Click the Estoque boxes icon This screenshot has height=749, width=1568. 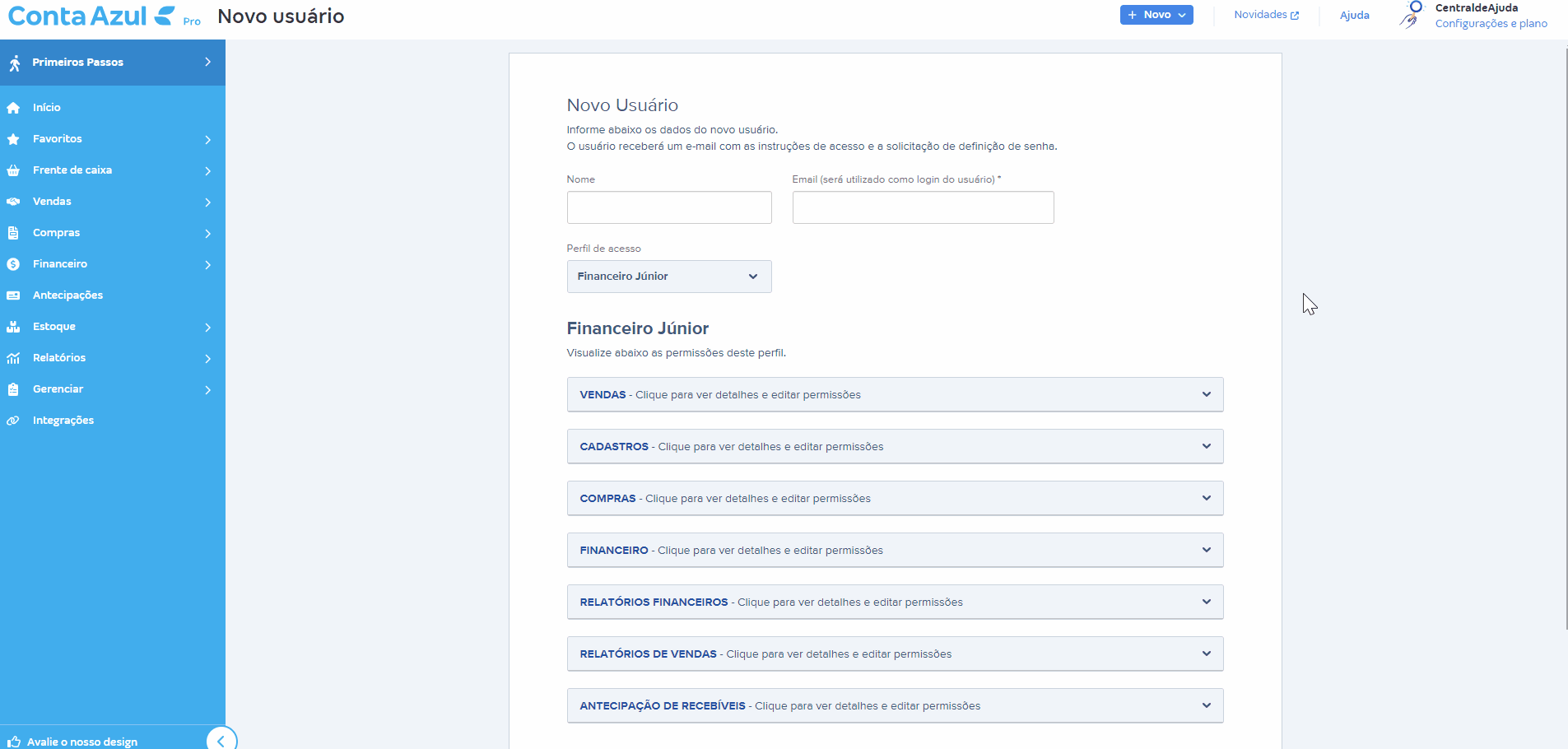pyautogui.click(x=13, y=327)
